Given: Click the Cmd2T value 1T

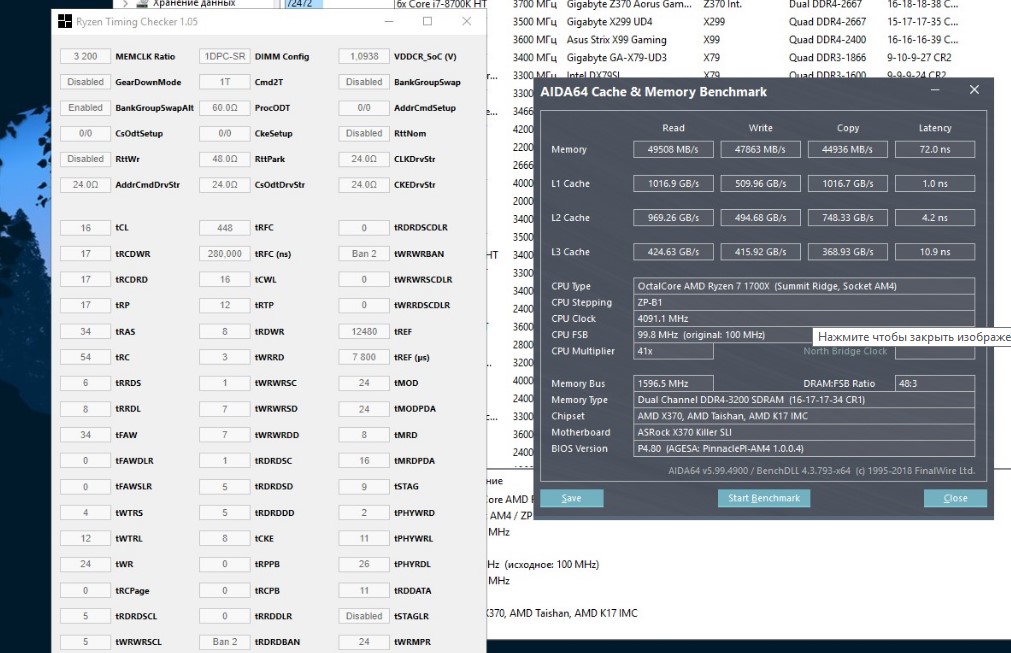Looking at the screenshot, I should [224, 82].
